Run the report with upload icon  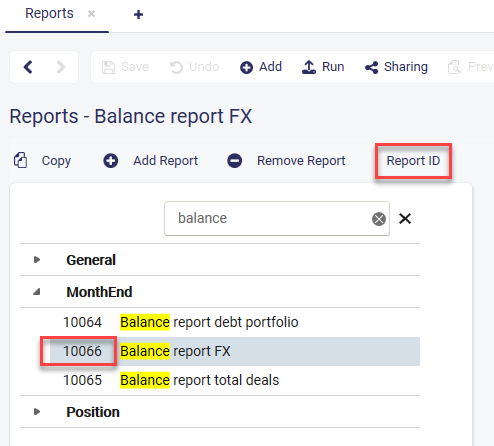click(309, 67)
